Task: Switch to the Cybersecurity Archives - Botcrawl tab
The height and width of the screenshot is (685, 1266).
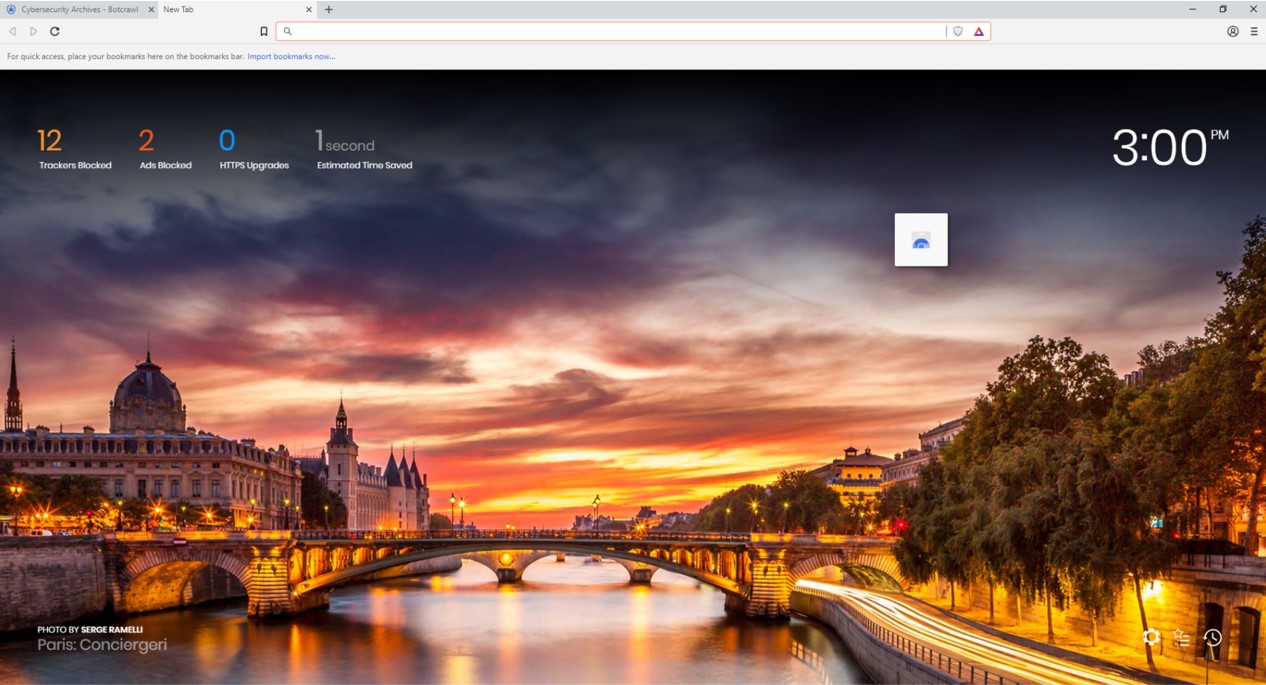Action: pos(78,9)
